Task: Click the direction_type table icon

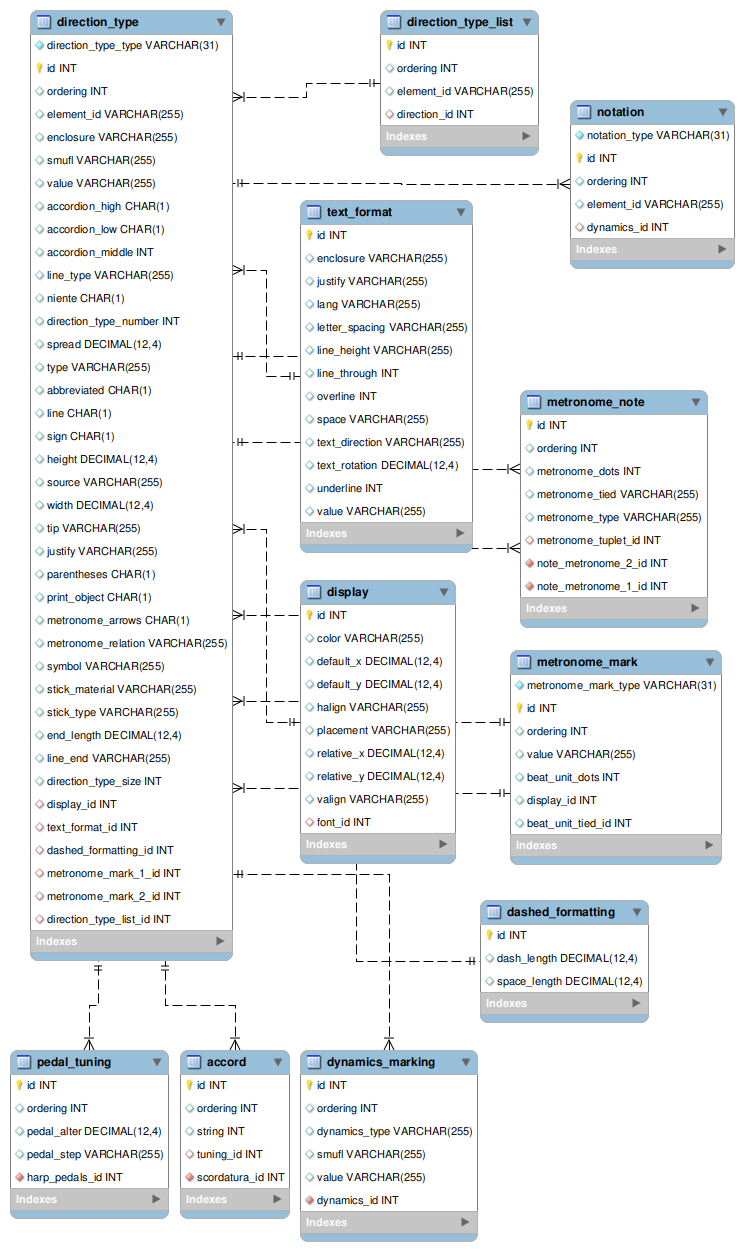Action: [43, 22]
